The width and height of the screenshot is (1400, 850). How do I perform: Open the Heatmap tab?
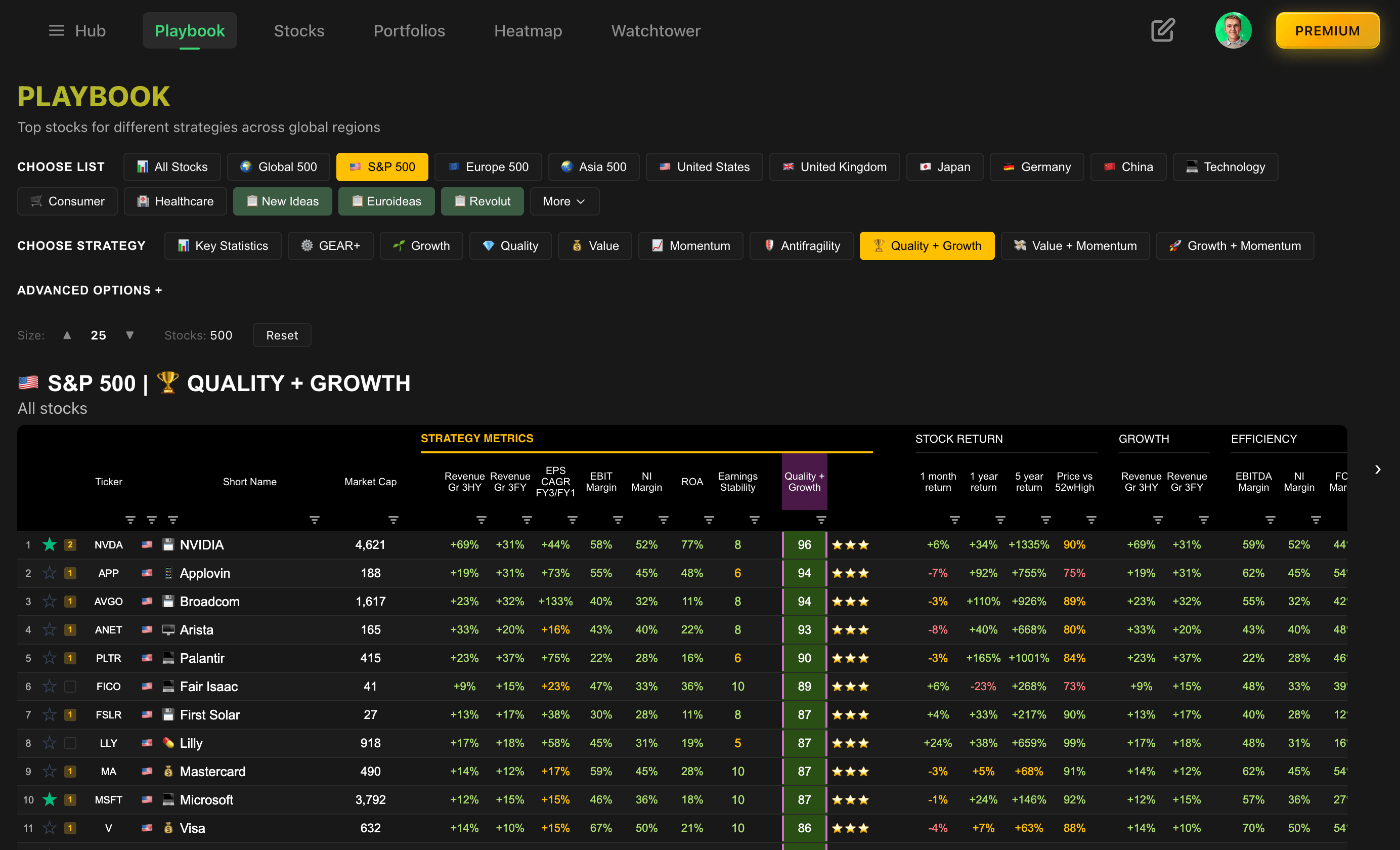pyautogui.click(x=528, y=30)
